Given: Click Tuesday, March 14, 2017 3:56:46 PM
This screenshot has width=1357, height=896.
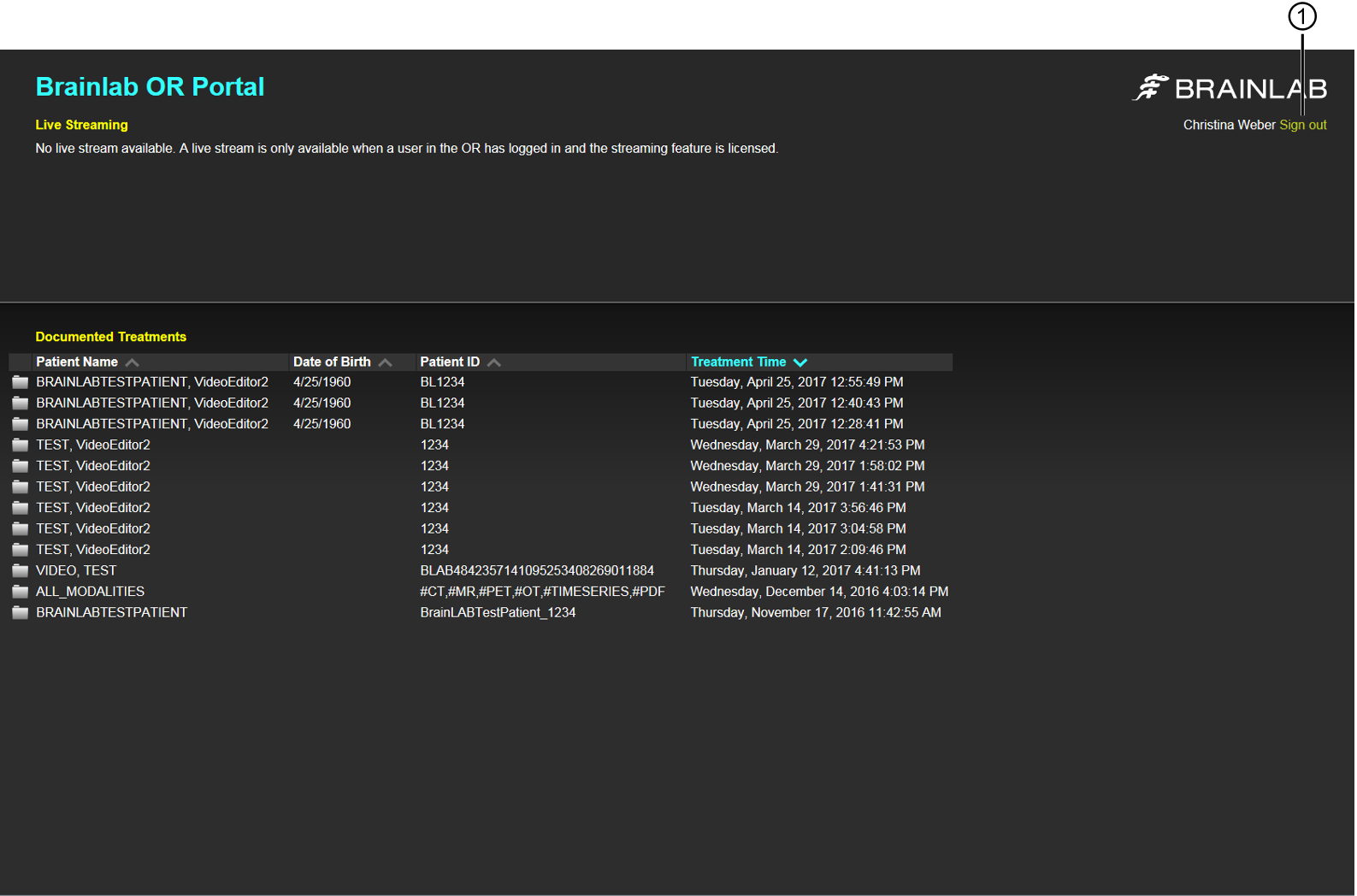Looking at the screenshot, I should tap(799, 508).
